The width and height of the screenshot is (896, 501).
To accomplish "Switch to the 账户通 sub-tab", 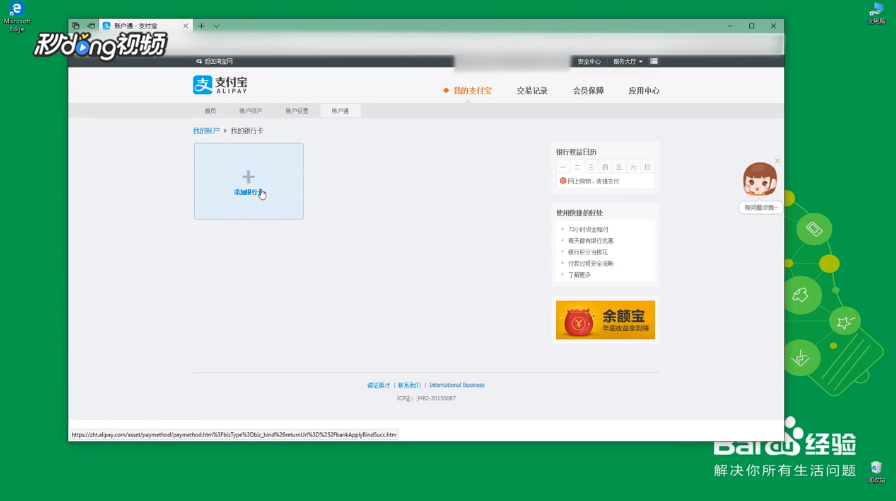I will tap(340, 111).
